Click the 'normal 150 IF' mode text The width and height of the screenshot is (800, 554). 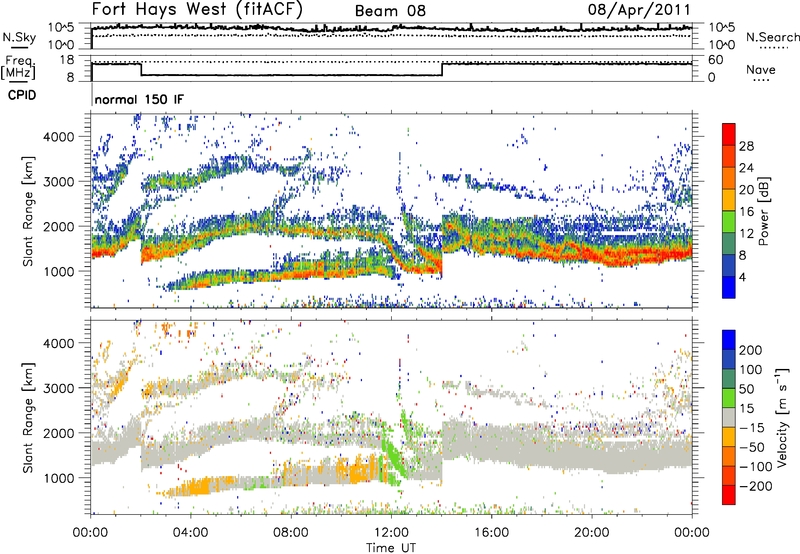click(x=139, y=99)
